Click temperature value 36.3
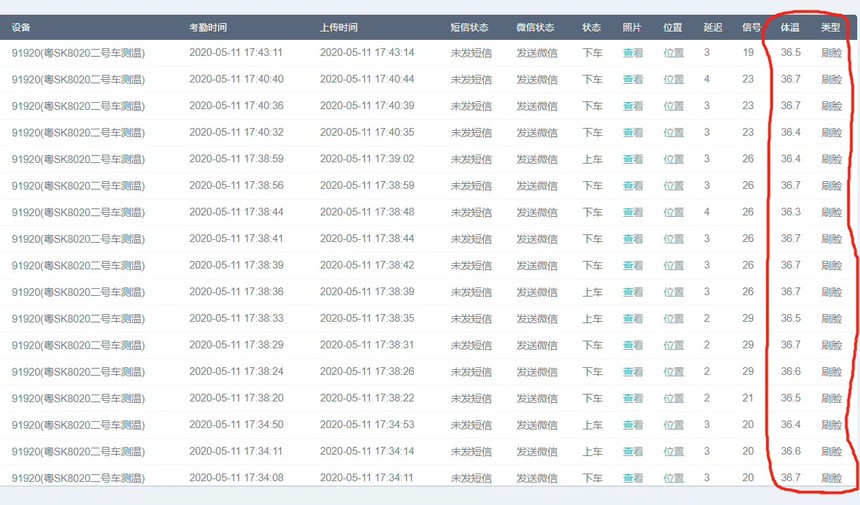This screenshot has height=505, width=860. 791,212
